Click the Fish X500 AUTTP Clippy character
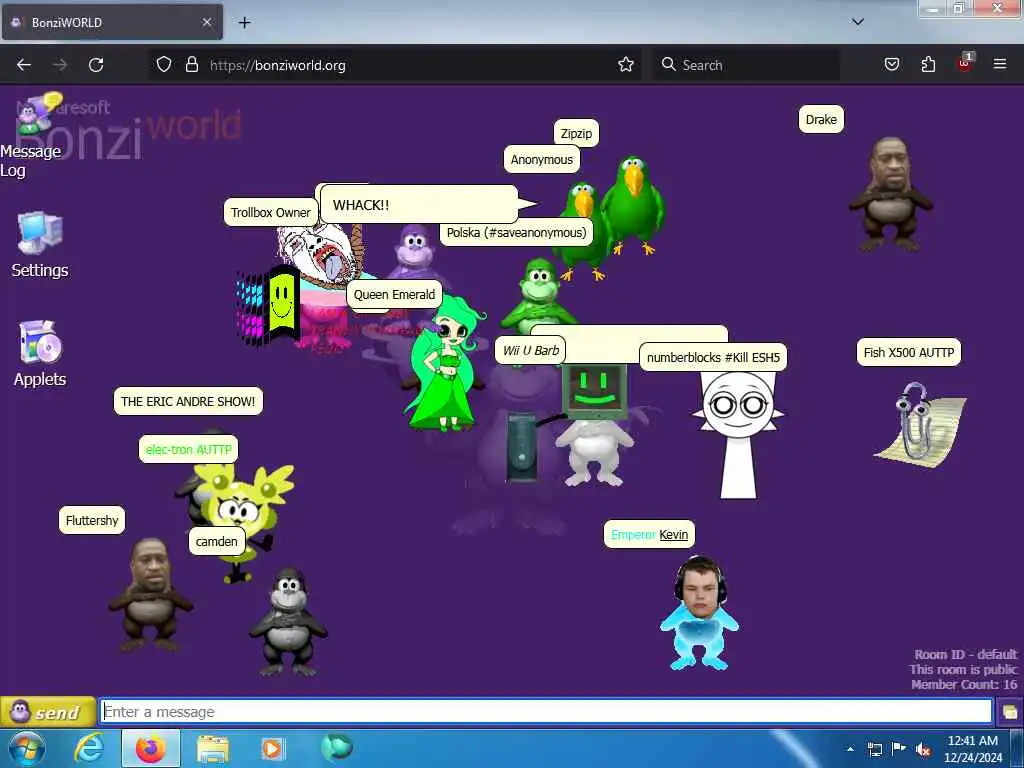 tap(921, 424)
